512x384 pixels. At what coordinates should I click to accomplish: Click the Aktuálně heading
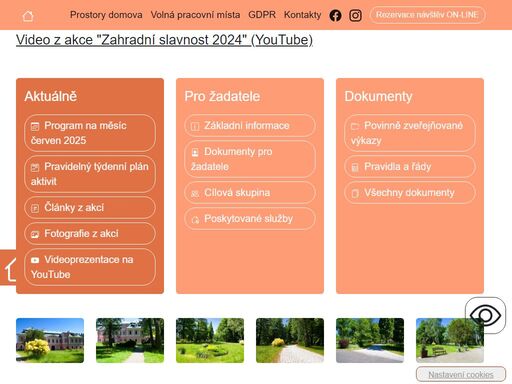click(x=51, y=96)
